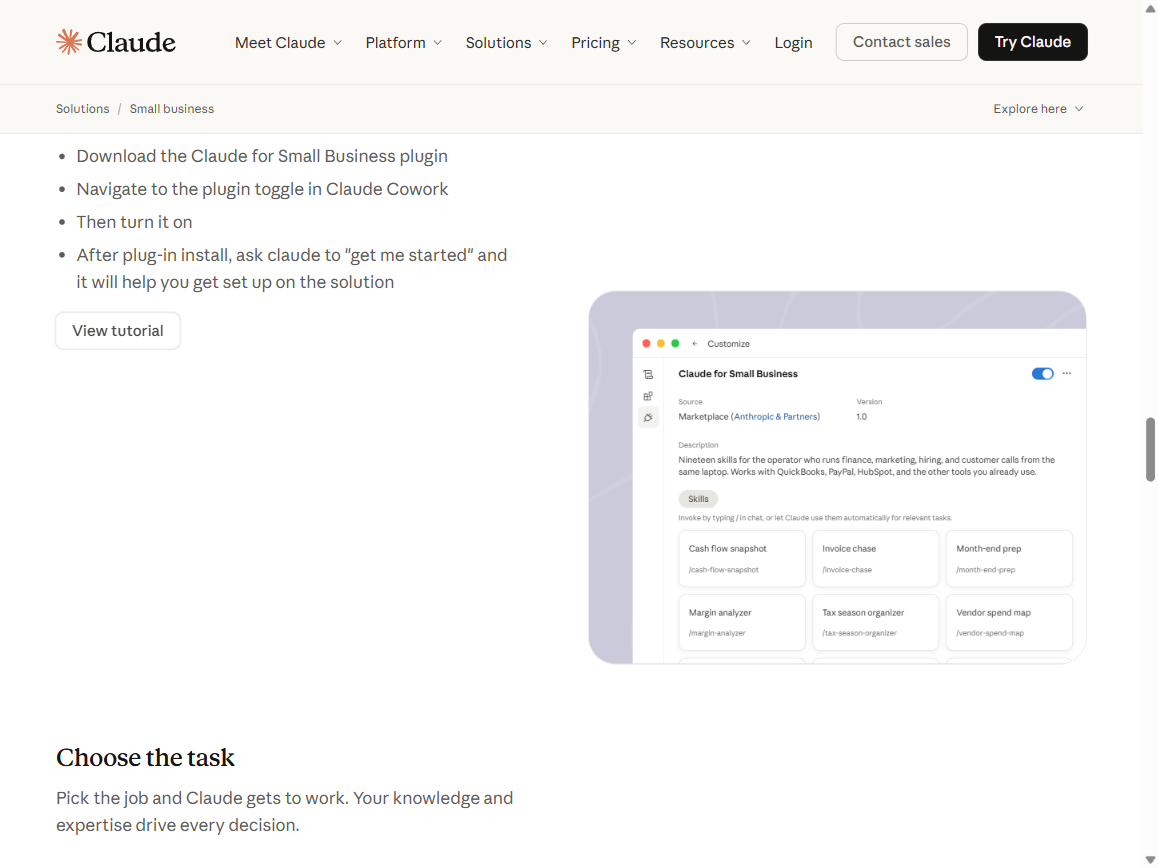The image size is (1158, 868).
Task: Open the Tax season organizer skill card
Action: 875,622
